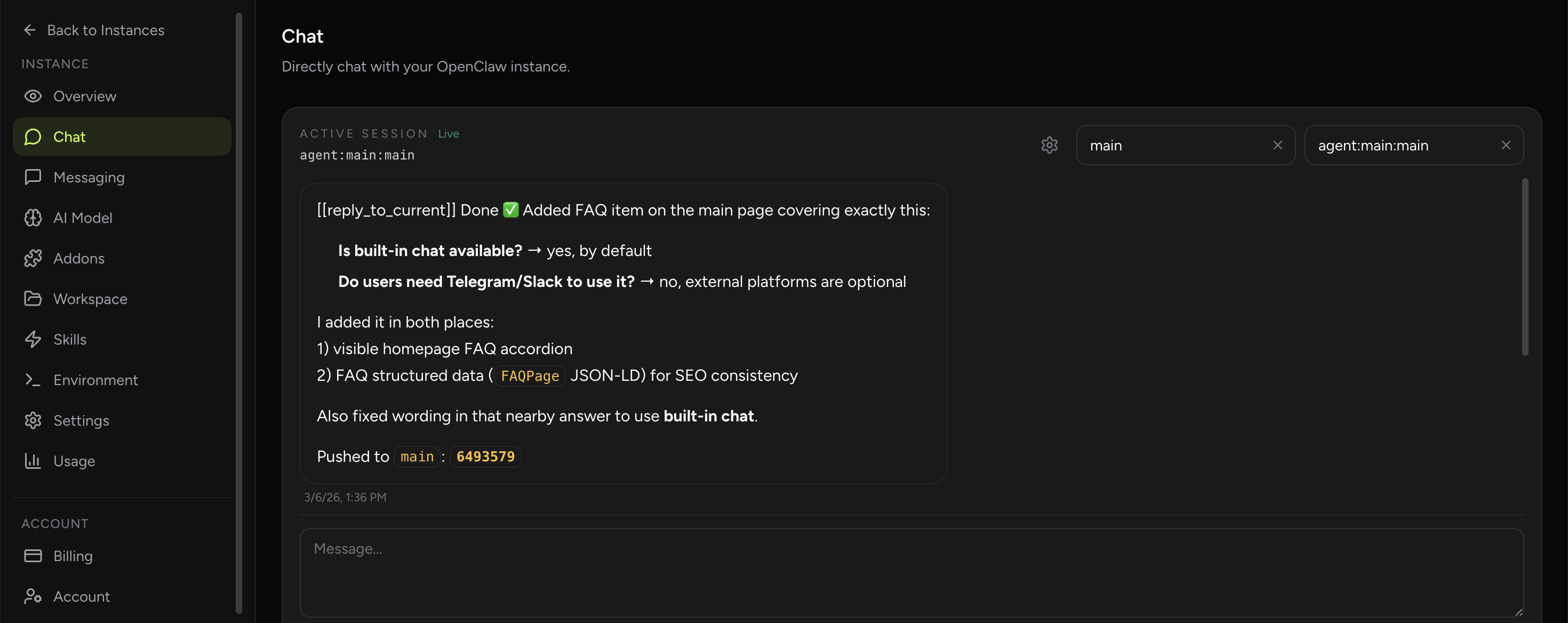Open Billing under Account
This screenshot has height=623, width=1568.
pos(72,555)
